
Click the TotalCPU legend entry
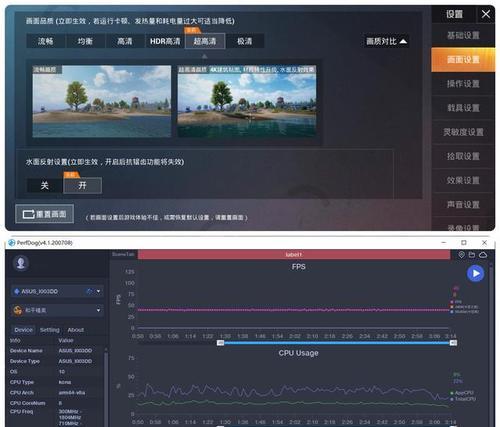click(x=463, y=399)
